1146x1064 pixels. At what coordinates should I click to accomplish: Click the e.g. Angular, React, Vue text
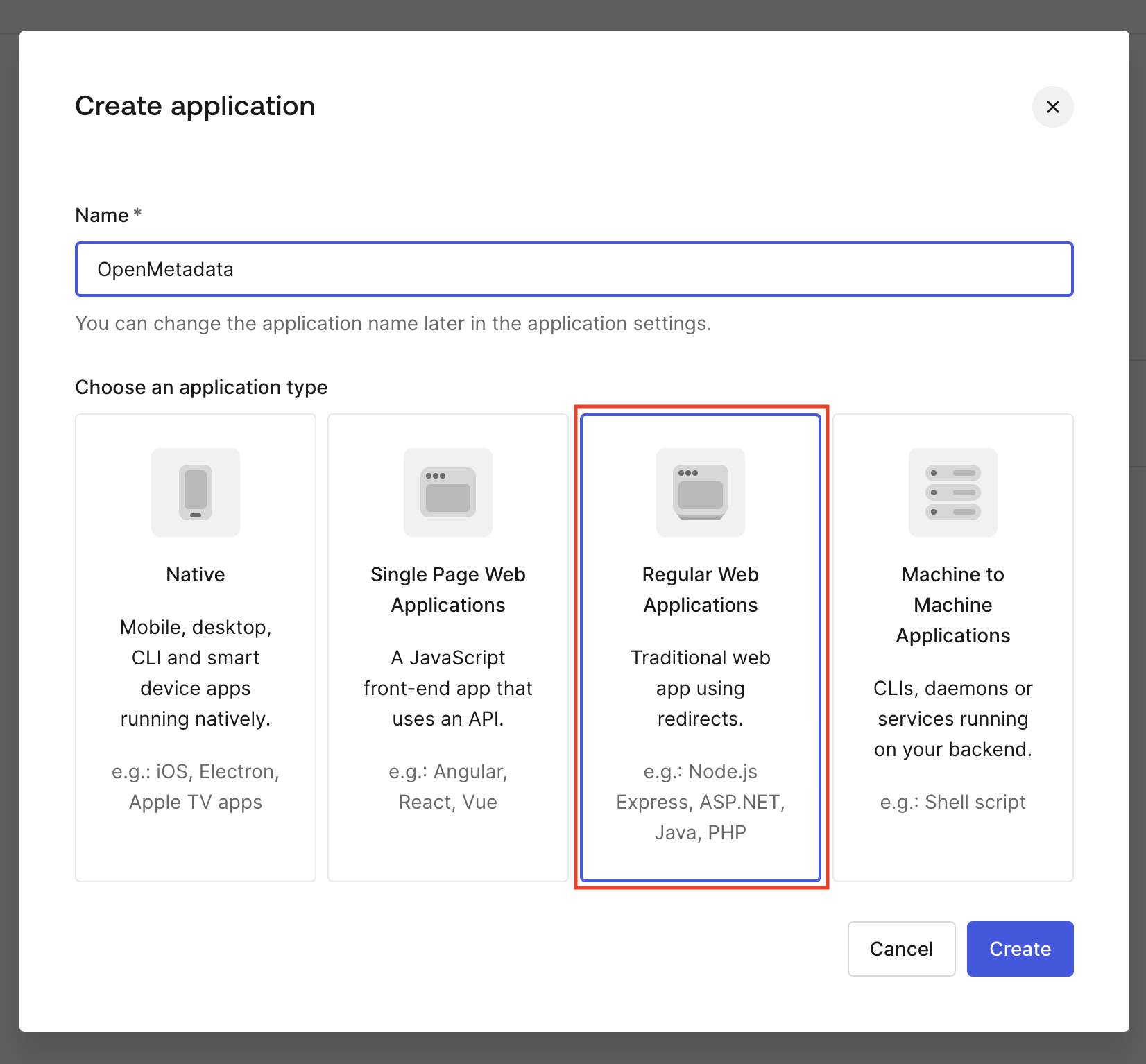point(447,787)
